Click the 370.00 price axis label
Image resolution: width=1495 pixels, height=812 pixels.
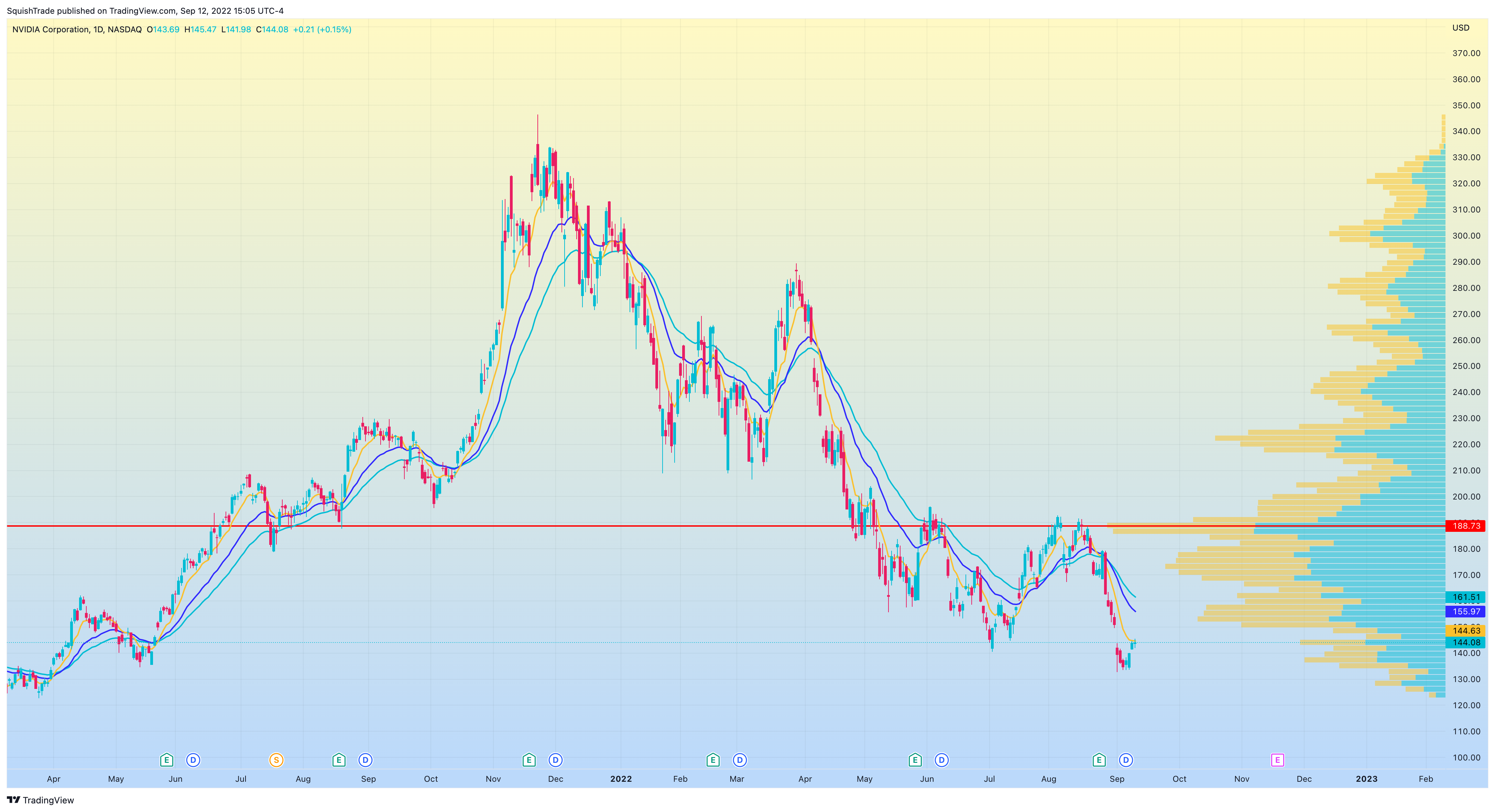pyautogui.click(x=1466, y=53)
